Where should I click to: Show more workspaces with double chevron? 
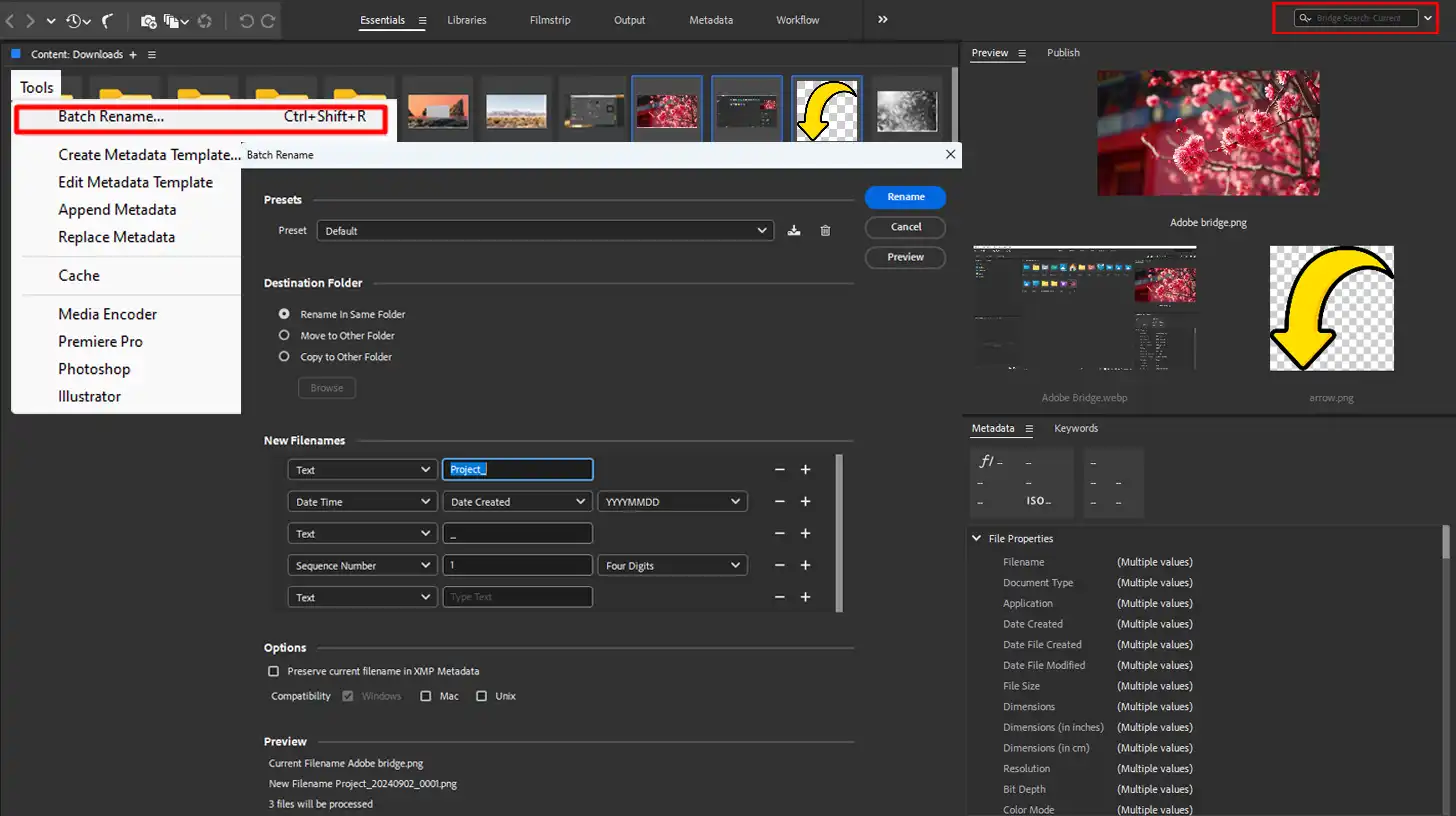883,20
